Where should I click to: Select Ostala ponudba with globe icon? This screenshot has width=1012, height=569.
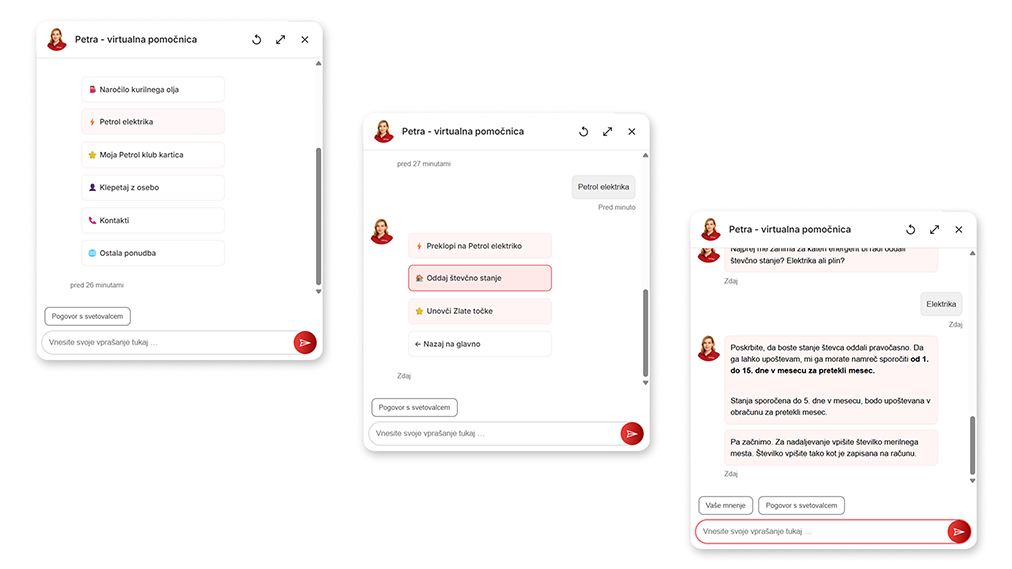click(153, 253)
